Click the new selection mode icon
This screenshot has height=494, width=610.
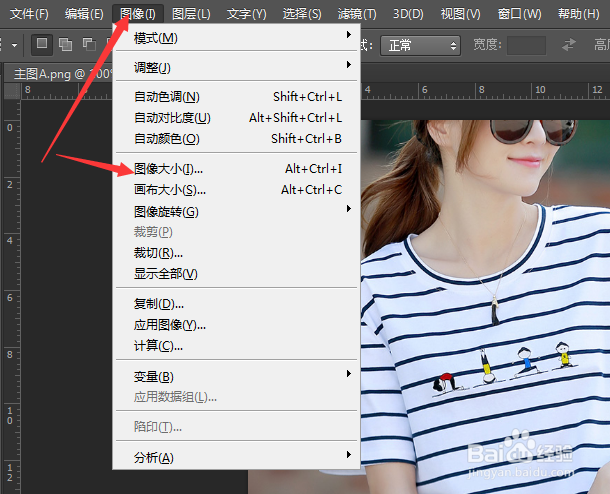(x=42, y=44)
